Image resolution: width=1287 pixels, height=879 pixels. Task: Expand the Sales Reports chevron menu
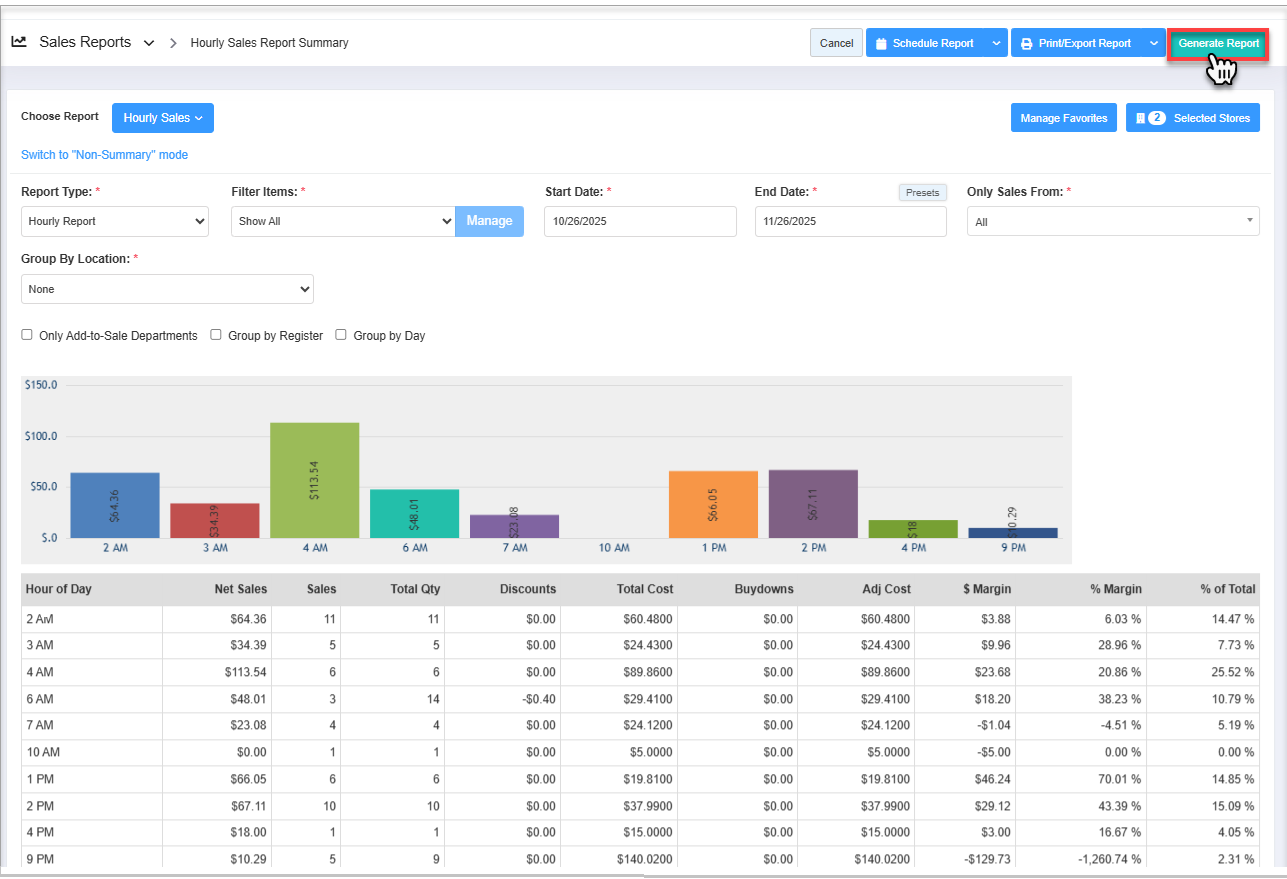[149, 43]
